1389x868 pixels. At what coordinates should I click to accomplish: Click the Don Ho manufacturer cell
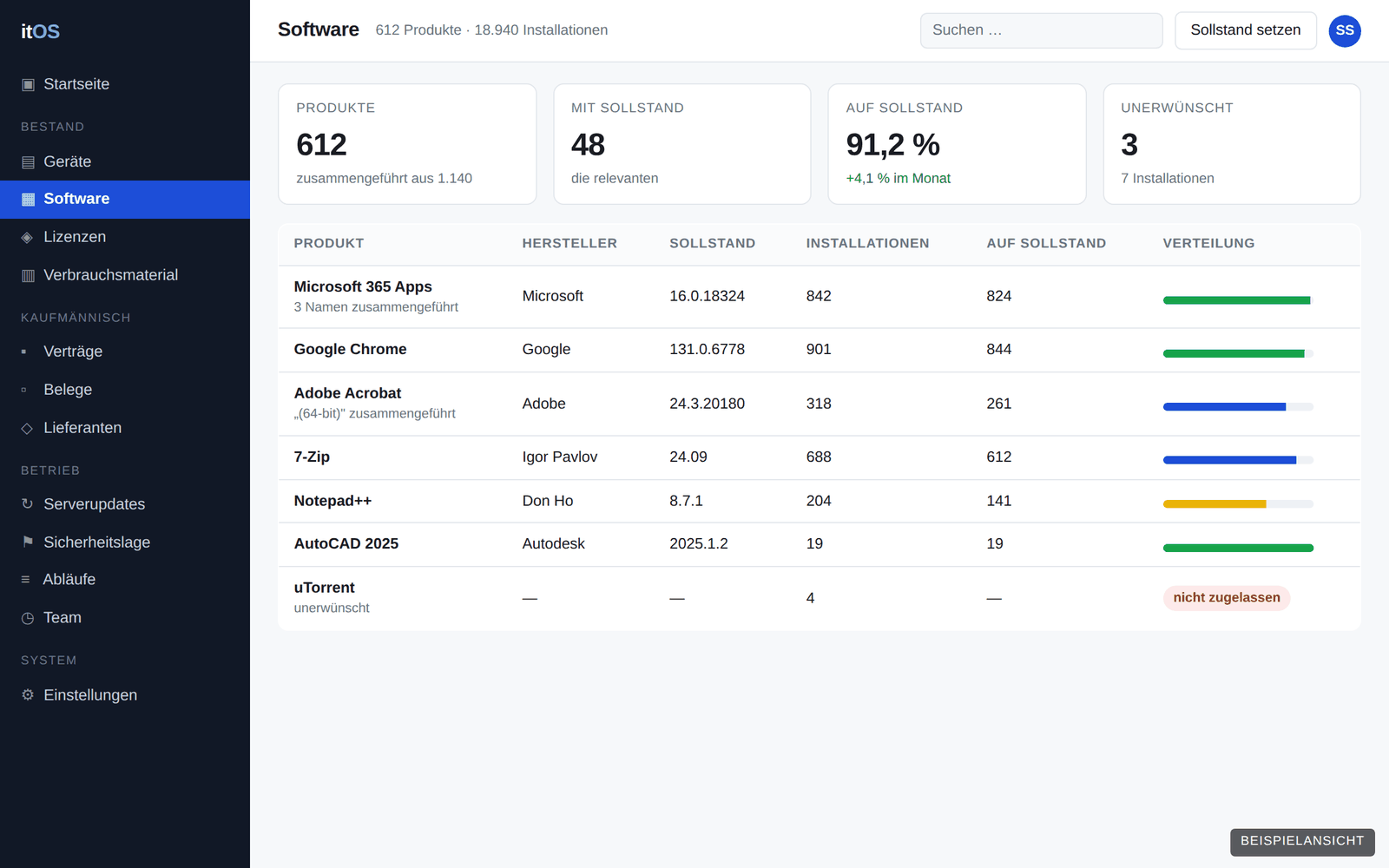point(548,501)
